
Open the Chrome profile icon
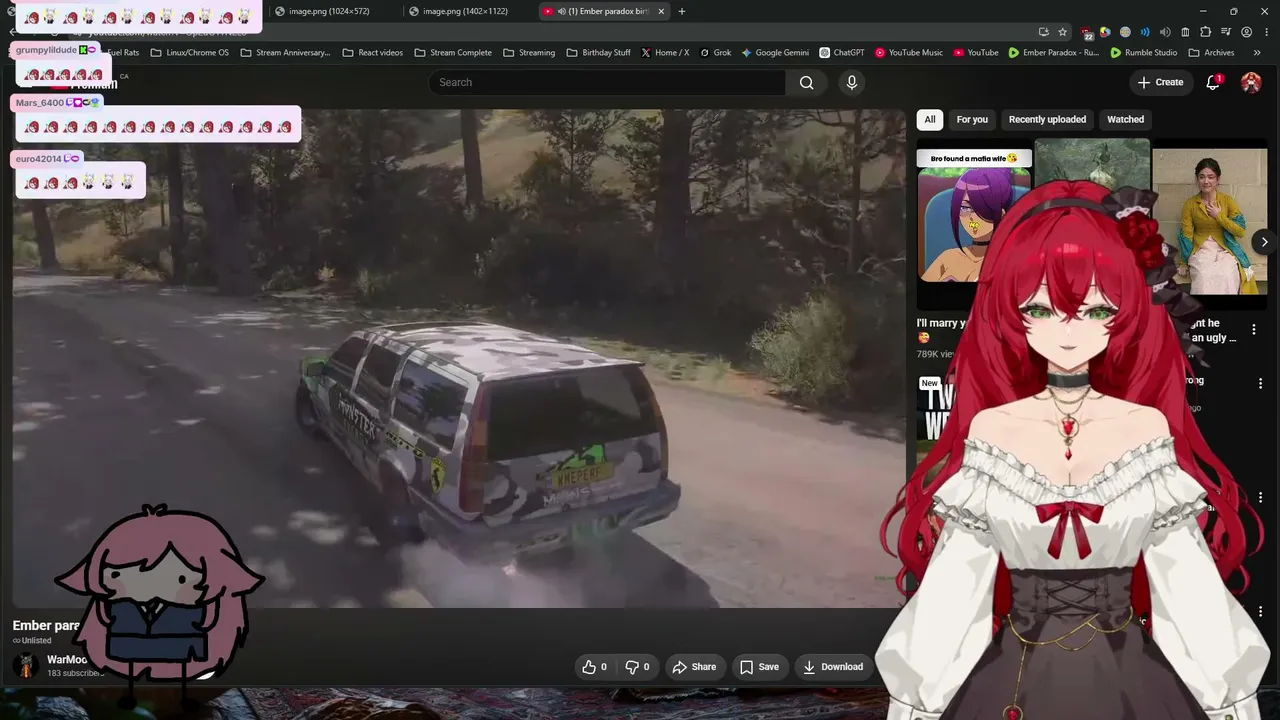(1246, 32)
